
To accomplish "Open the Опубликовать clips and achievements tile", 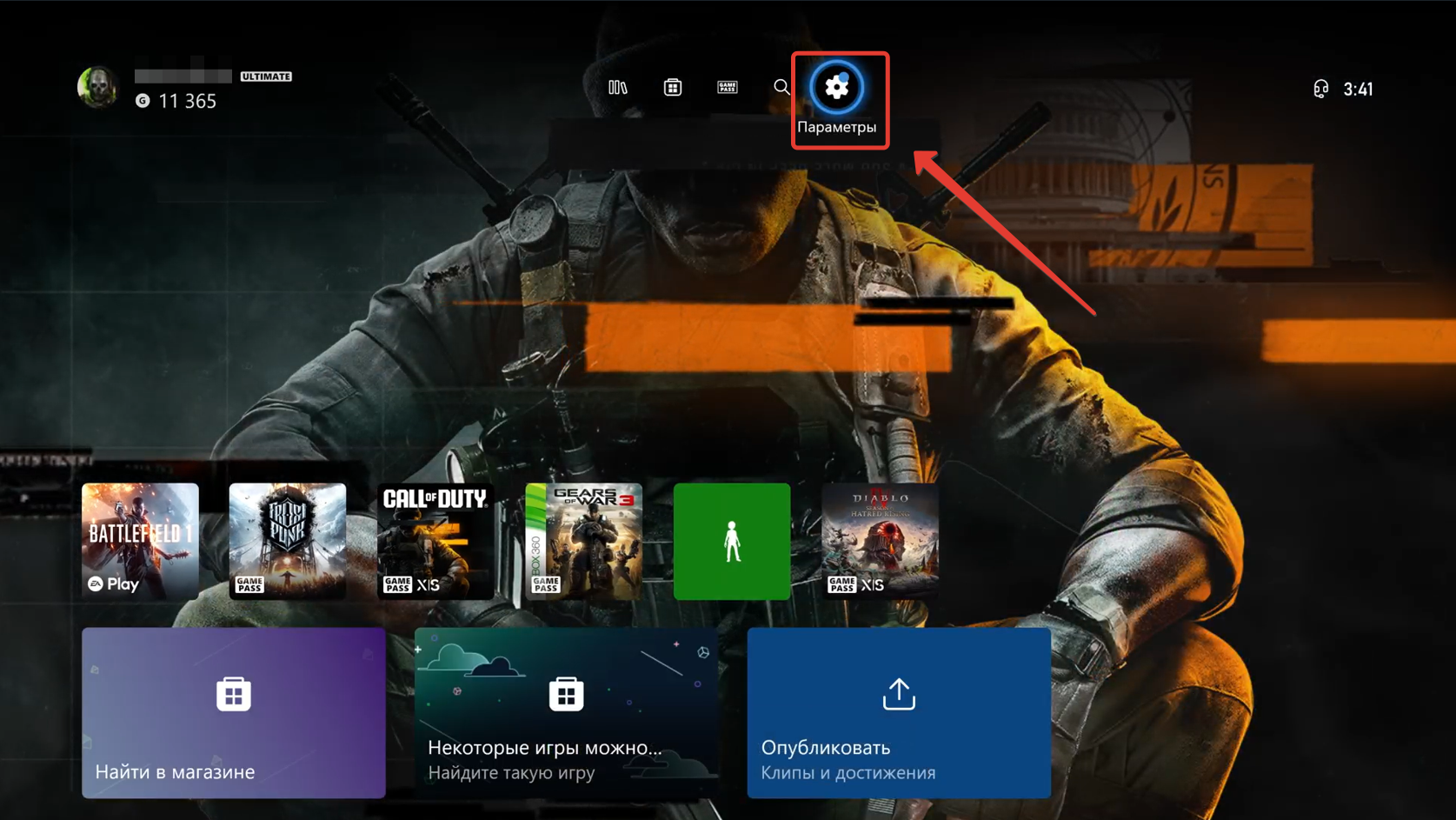I will 899,712.
